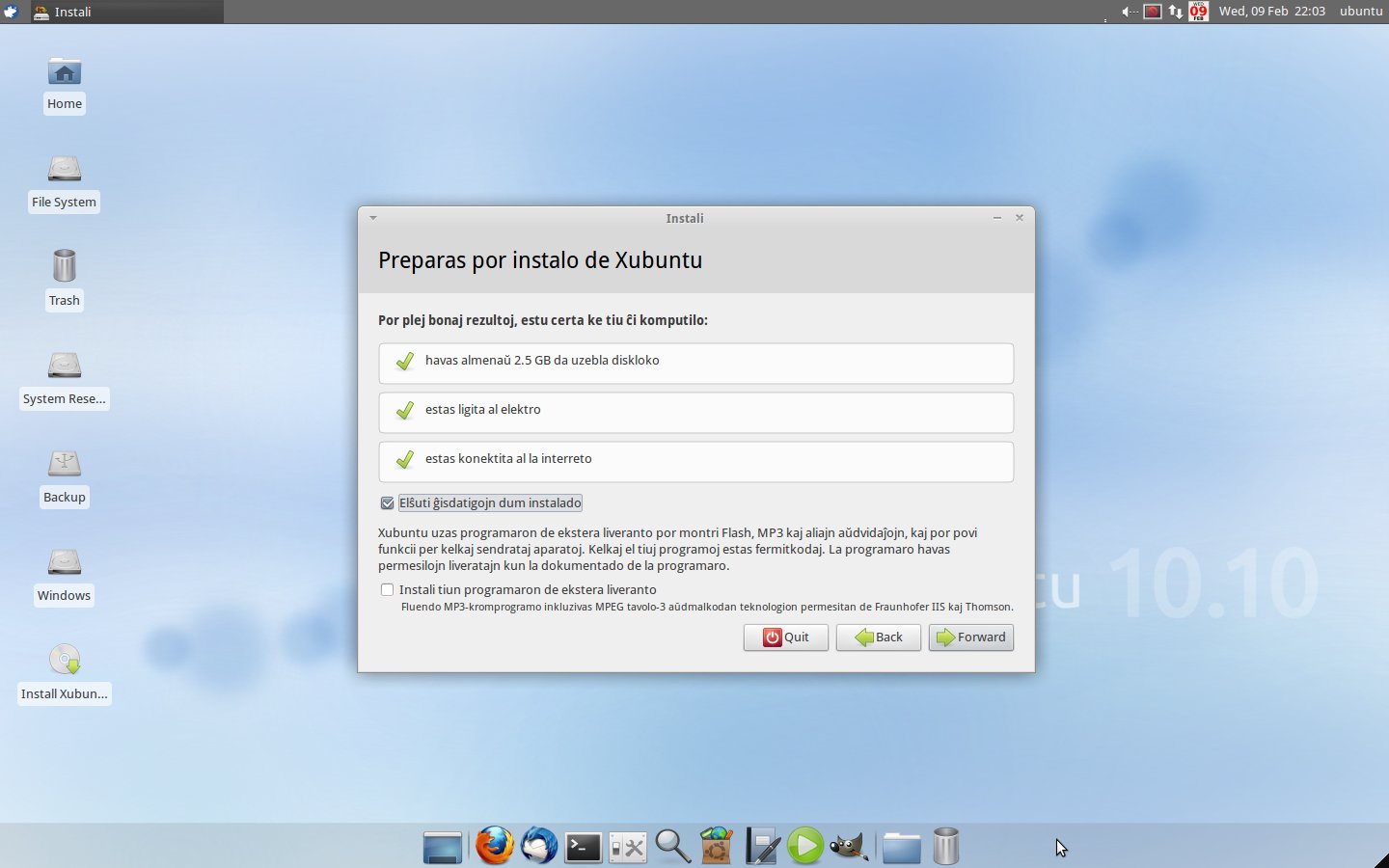Launch Thunderbird mail from the dock
This screenshot has height=868, width=1389.
coord(539,846)
